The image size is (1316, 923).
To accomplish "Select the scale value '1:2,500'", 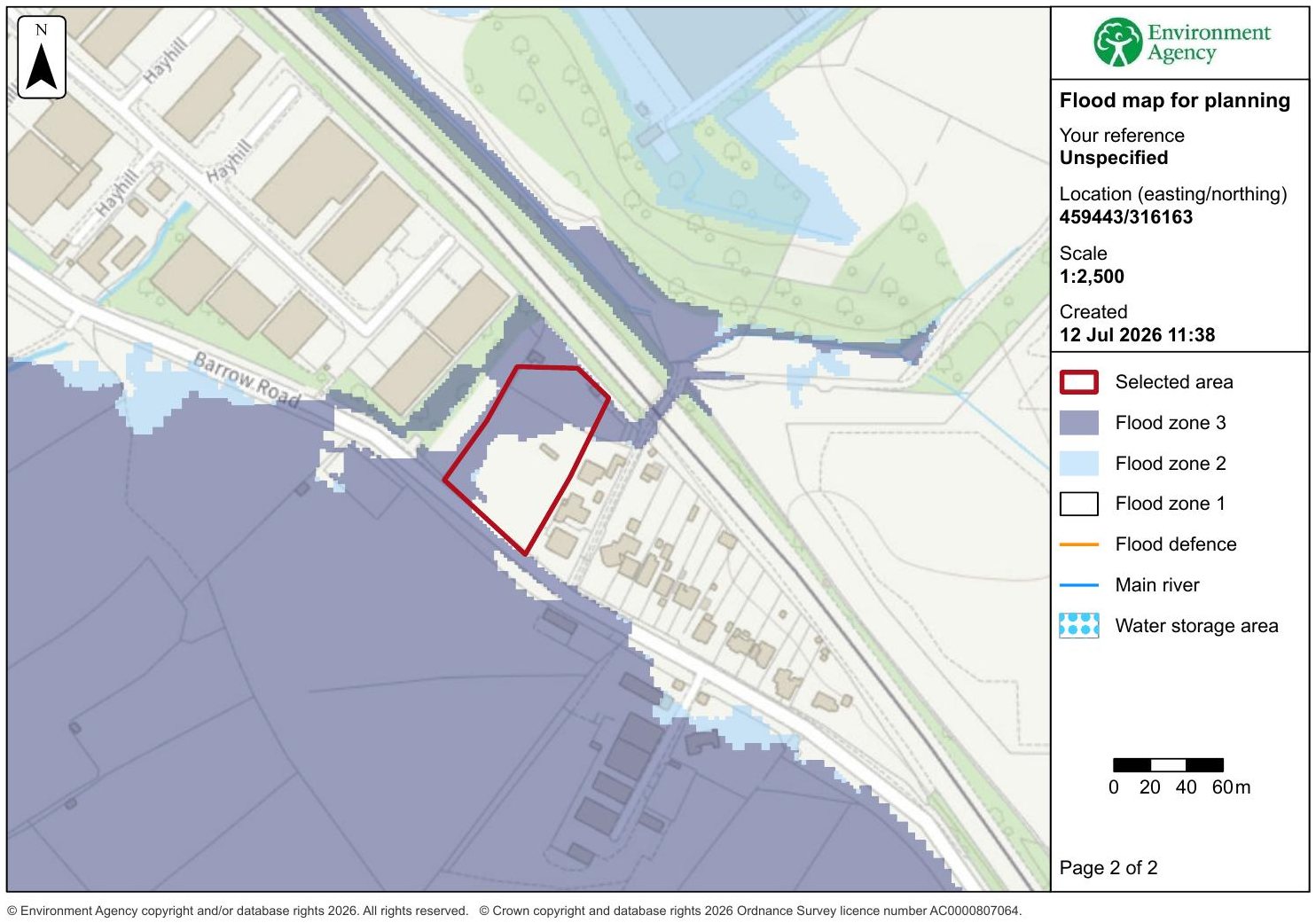I will (x=1092, y=277).
